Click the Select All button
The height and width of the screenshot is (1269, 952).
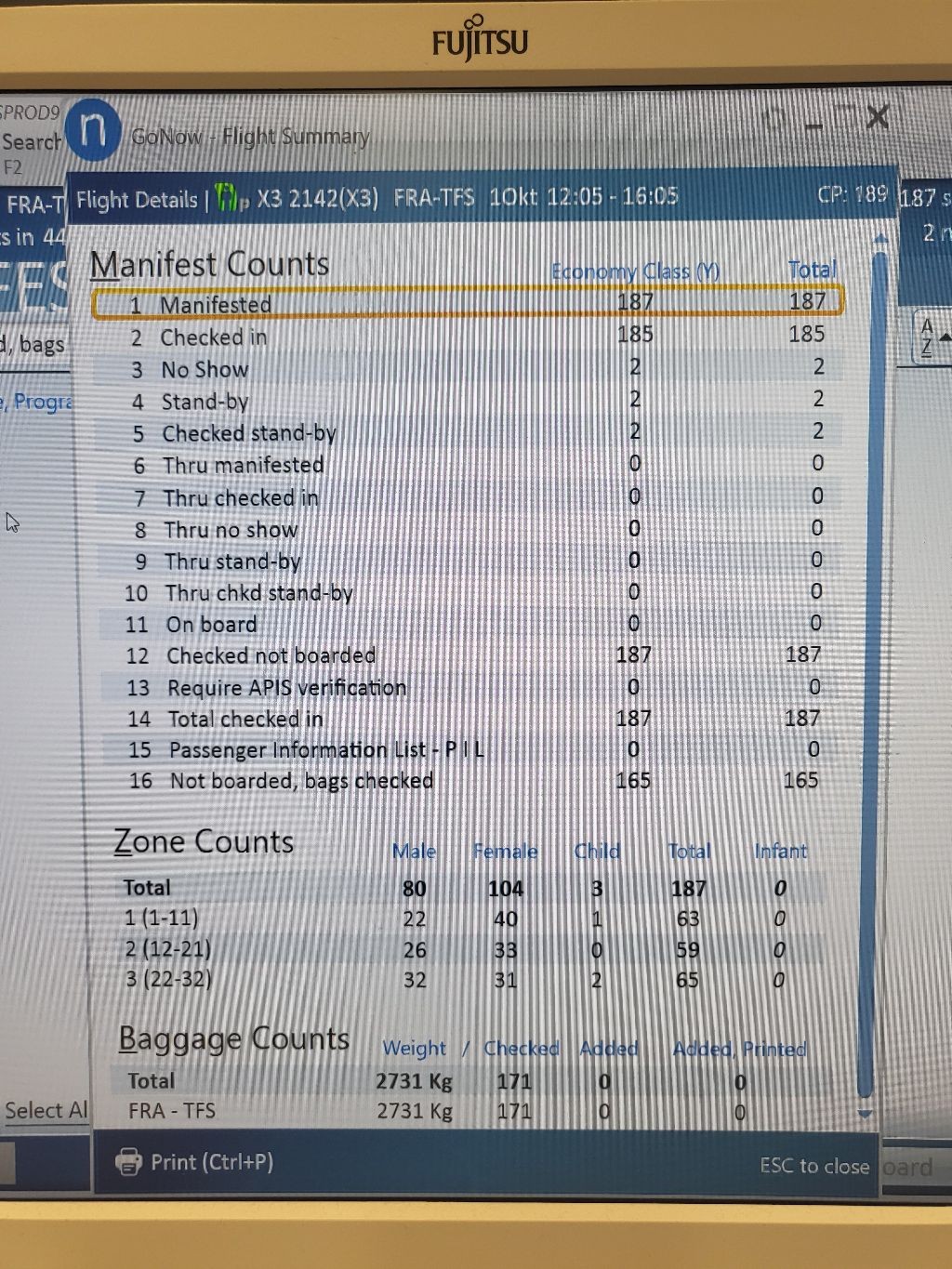(45, 1110)
